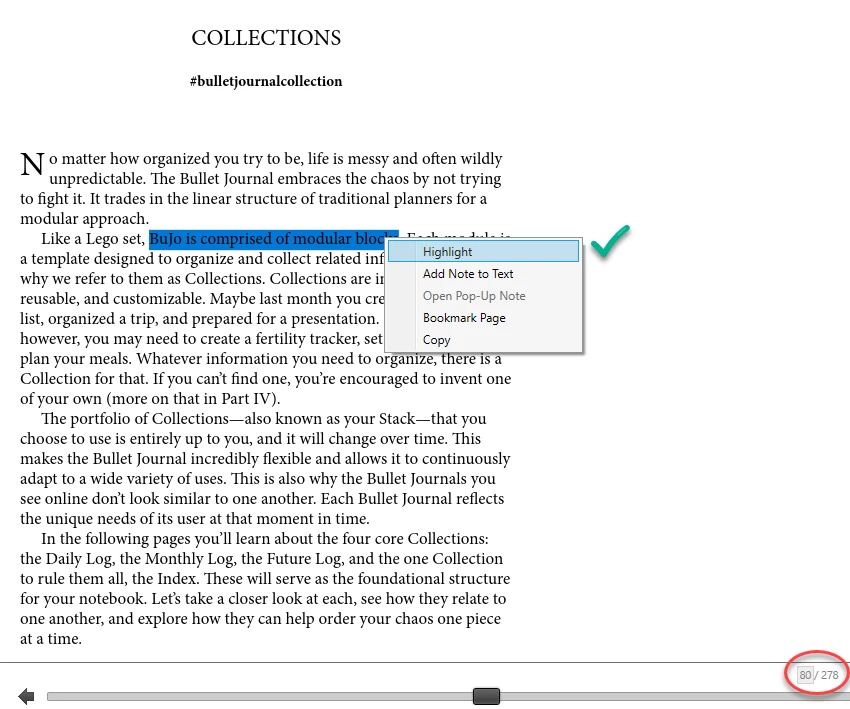This screenshot has height=709, width=850.
Task: Select Copy from the context menu
Action: tap(484, 340)
